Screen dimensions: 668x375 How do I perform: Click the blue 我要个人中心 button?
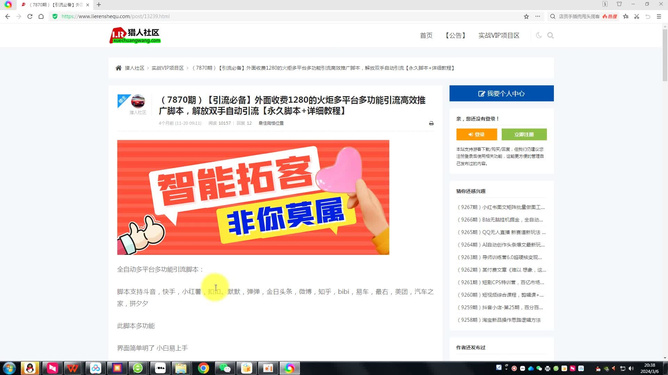click(501, 93)
